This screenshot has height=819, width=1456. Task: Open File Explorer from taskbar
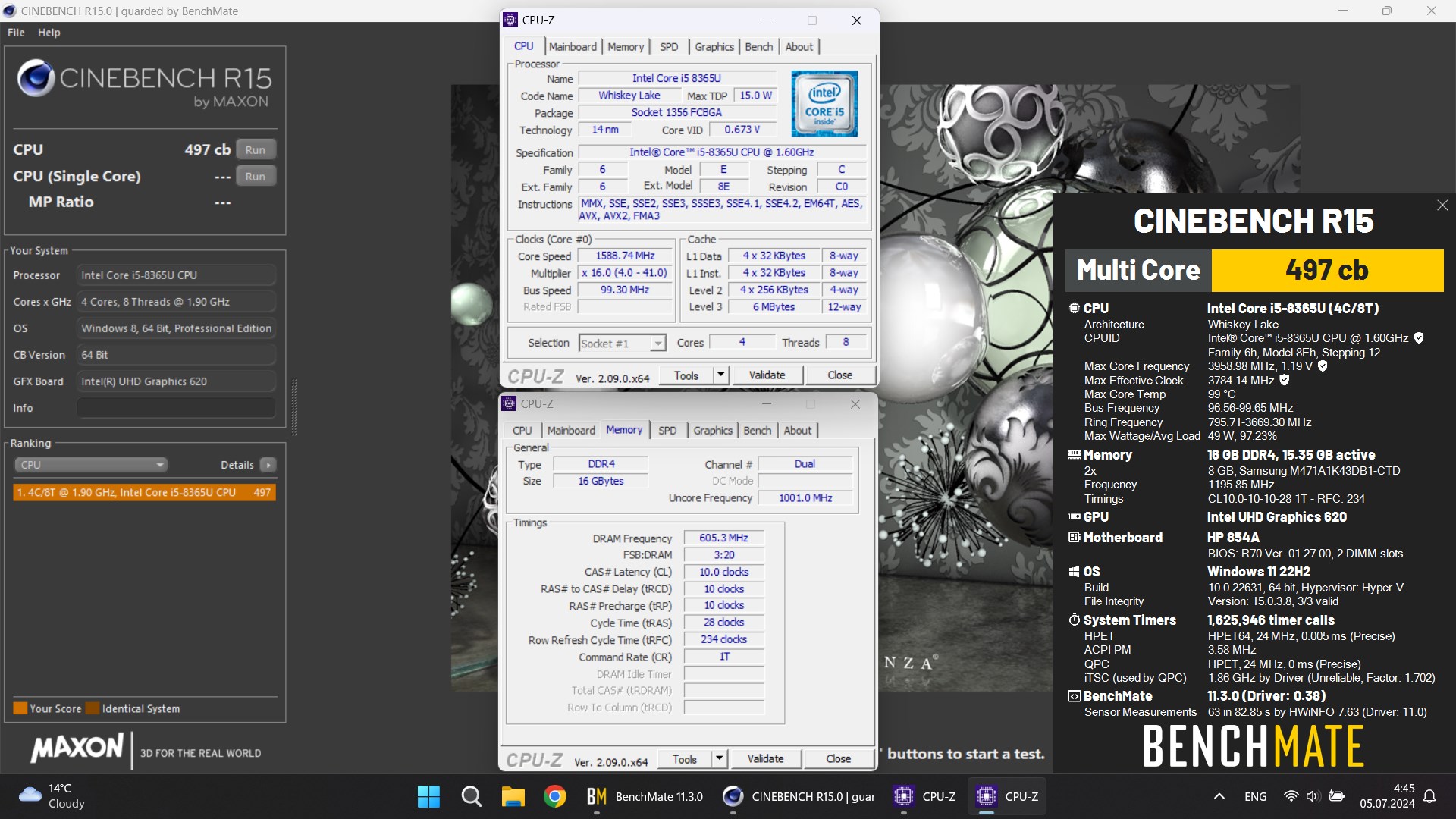tap(513, 797)
